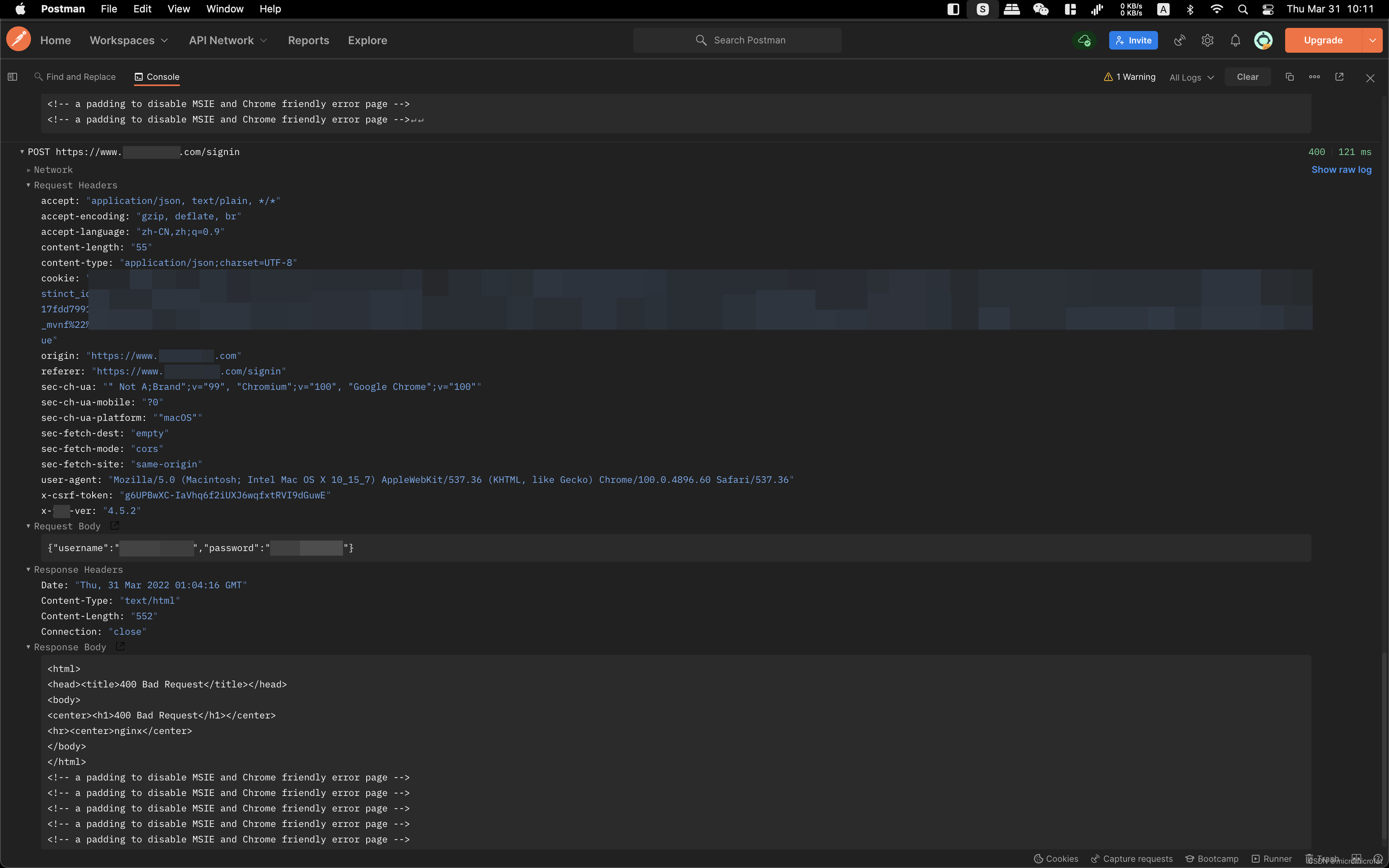Click the cloud sync status icon
Image resolution: width=1389 pixels, height=868 pixels.
1084,40
